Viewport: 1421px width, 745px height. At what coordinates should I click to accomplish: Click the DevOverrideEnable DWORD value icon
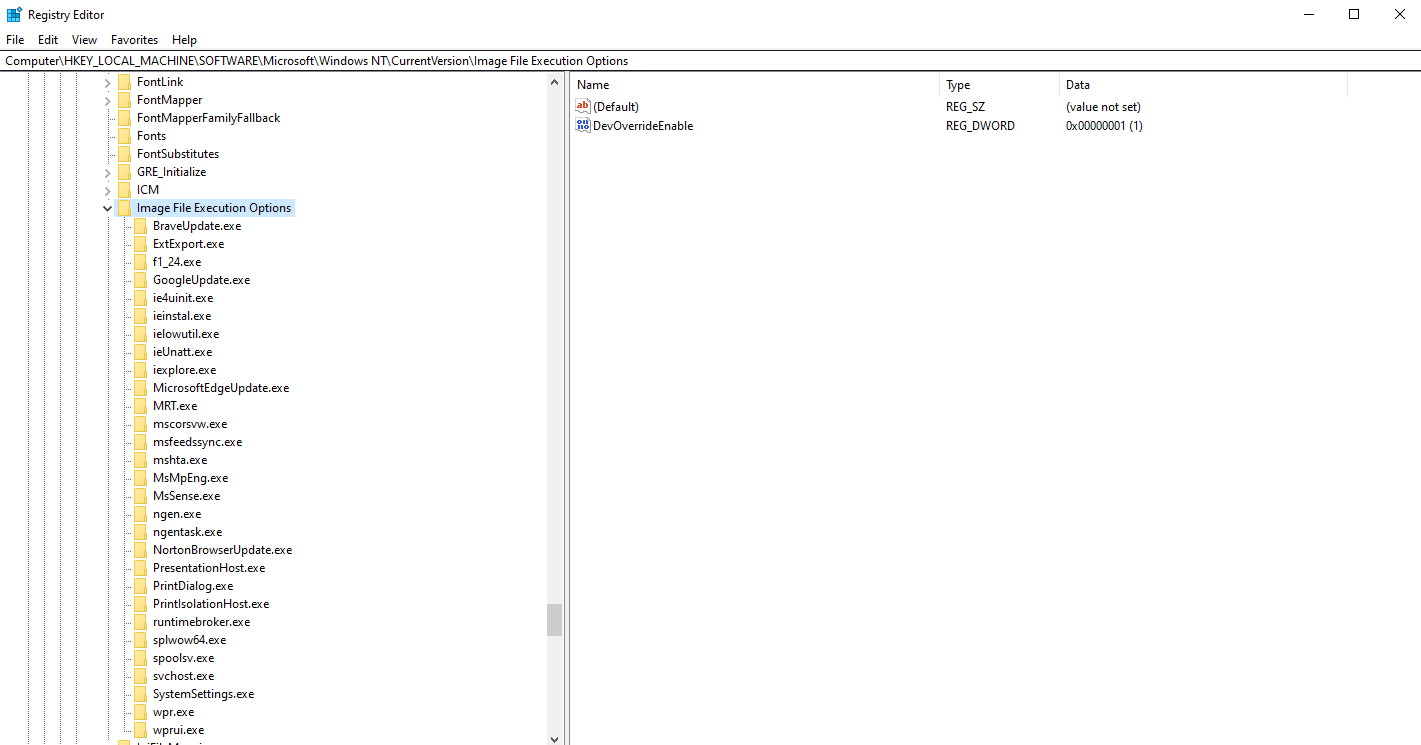584,125
